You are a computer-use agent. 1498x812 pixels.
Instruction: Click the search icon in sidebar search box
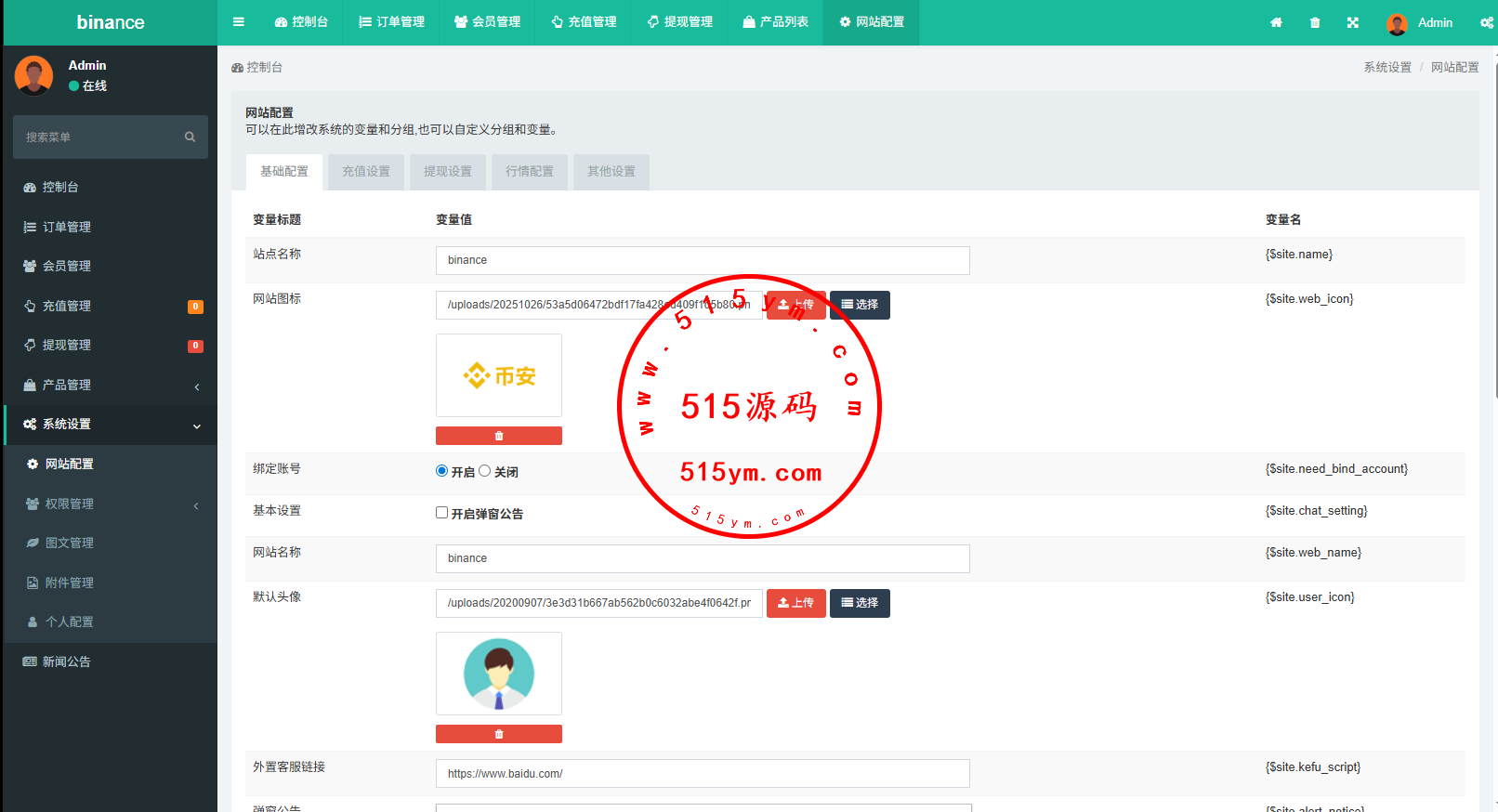point(190,137)
